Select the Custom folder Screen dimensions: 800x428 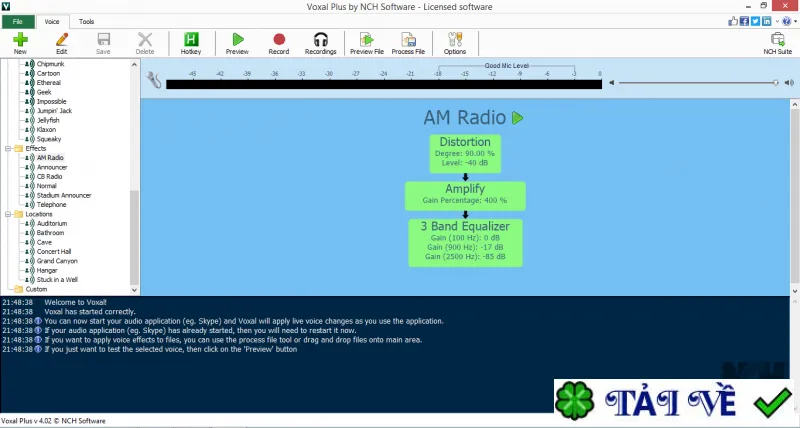36,289
